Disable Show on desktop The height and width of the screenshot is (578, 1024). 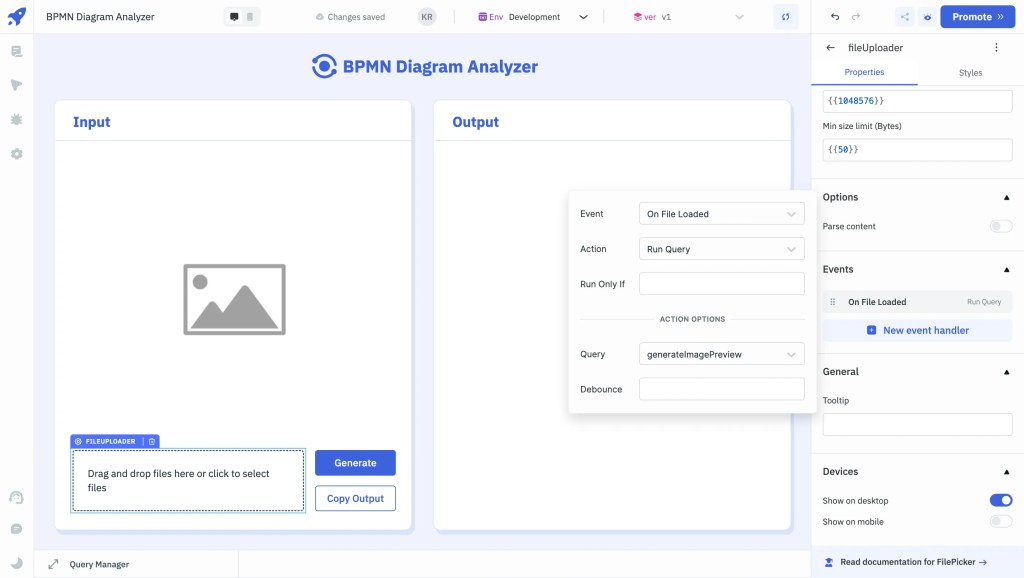click(x=1000, y=500)
